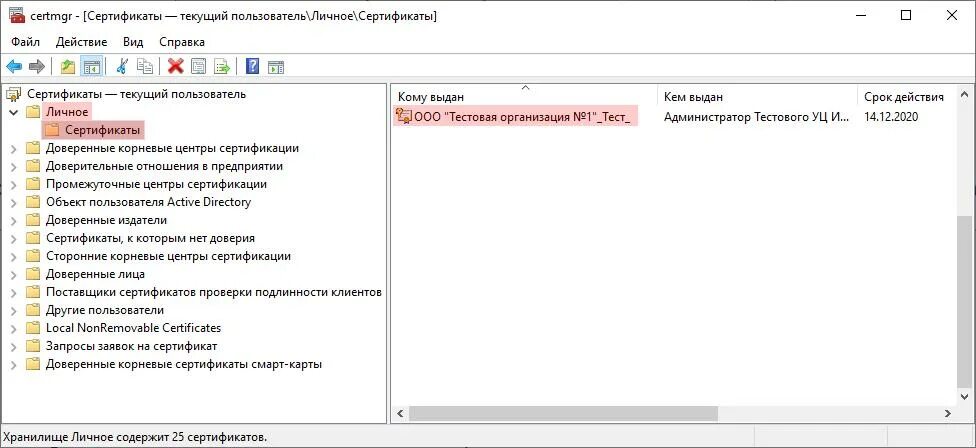This screenshot has width=976, height=448.
Task: Expand Сертификаты, к которым нет доверия
Action: pos(13,239)
